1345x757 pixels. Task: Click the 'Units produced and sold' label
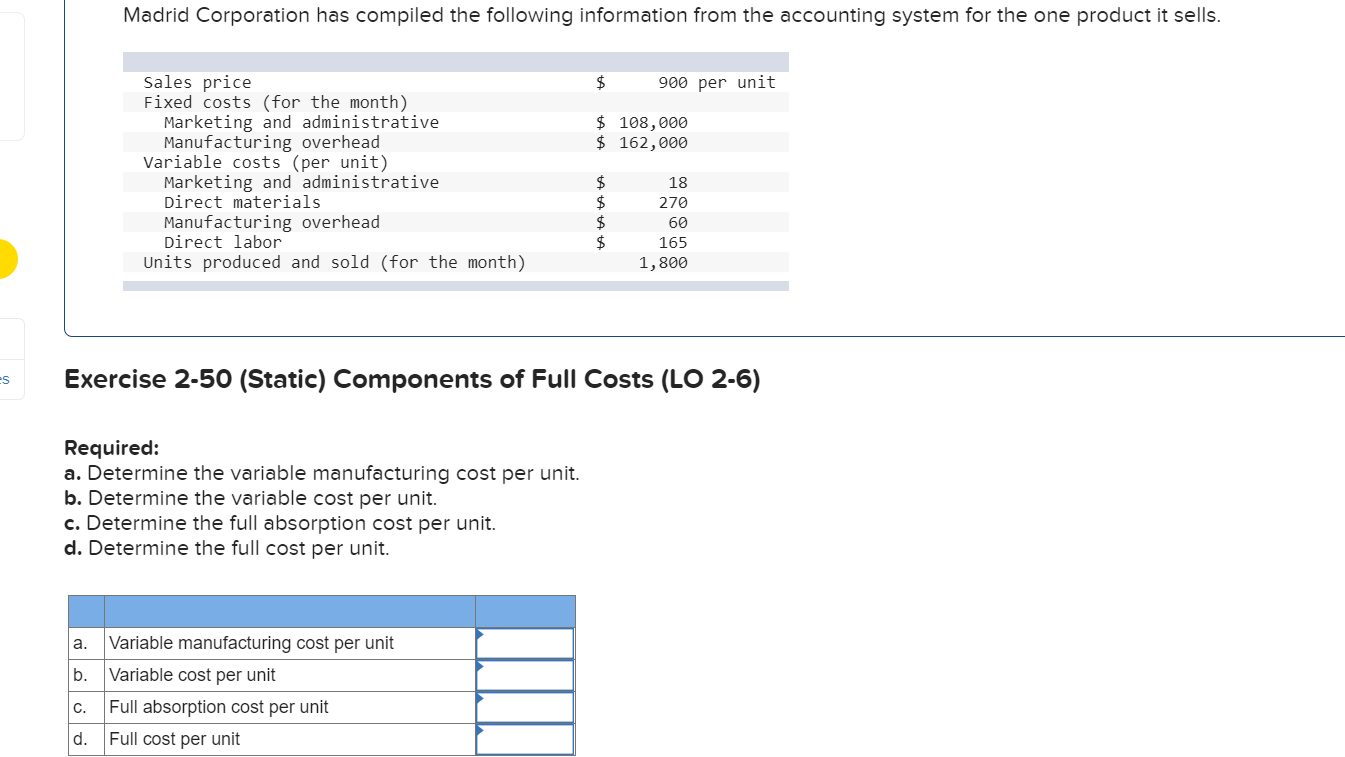[334, 262]
